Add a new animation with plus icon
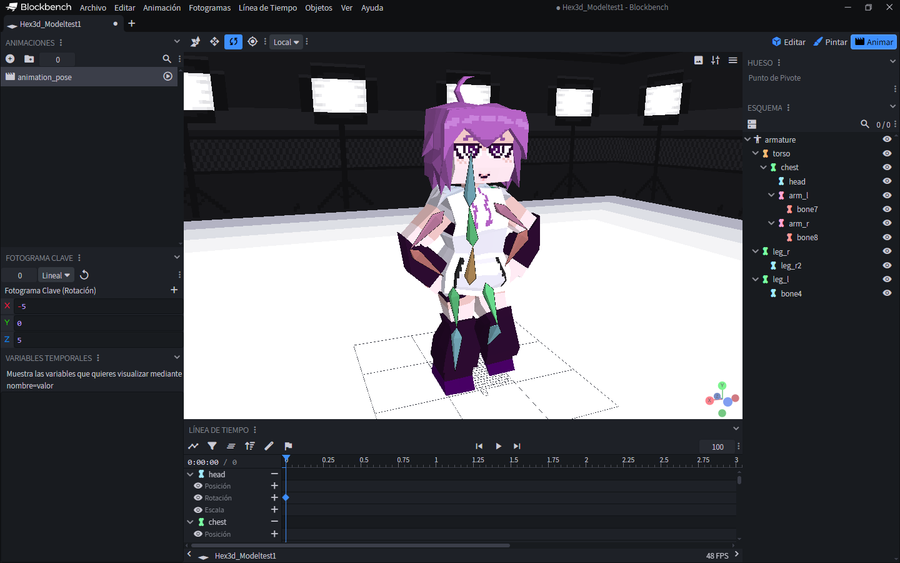The height and width of the screenshot is (563, 900). pos(10,59)
